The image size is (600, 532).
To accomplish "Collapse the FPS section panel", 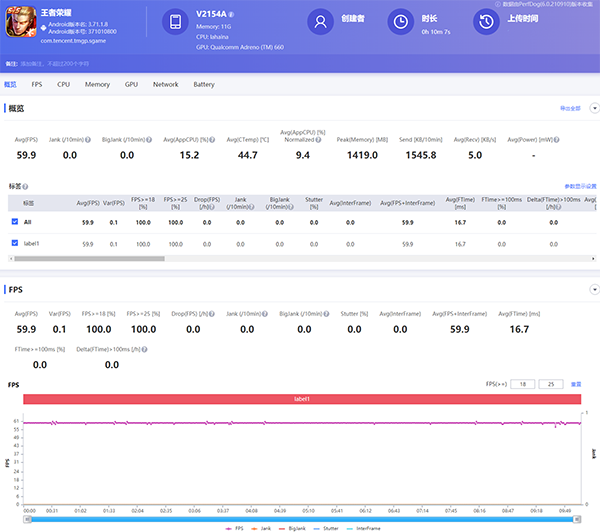I will [x=594, y=289].
